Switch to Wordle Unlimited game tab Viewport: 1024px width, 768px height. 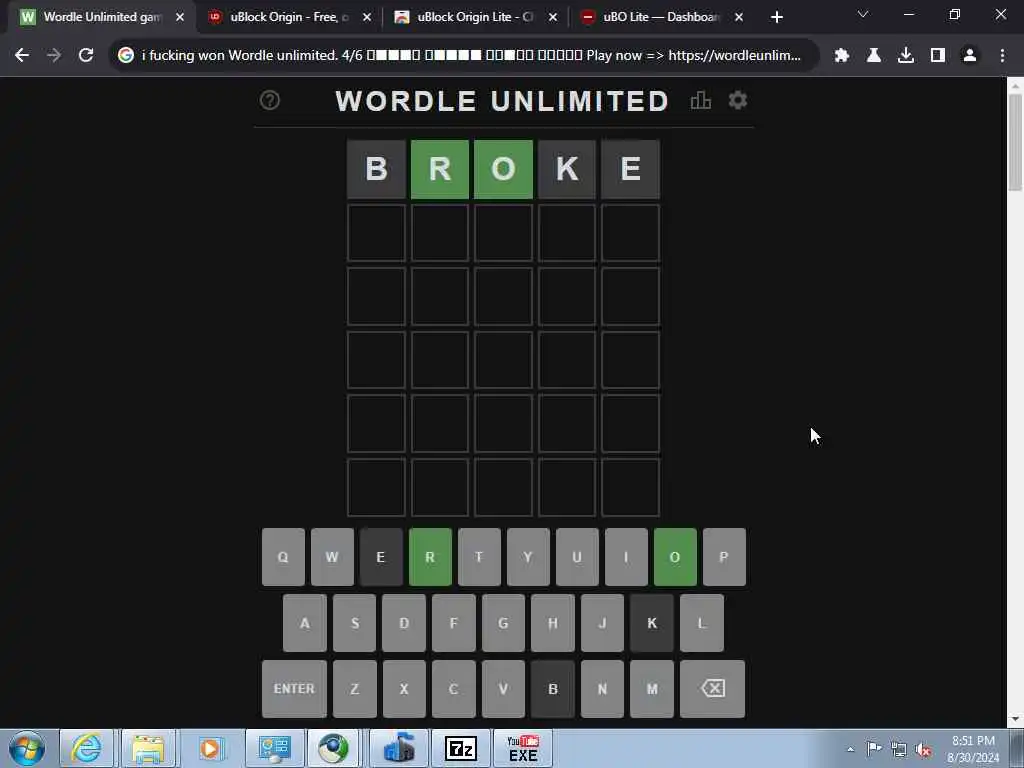[102, 17]
